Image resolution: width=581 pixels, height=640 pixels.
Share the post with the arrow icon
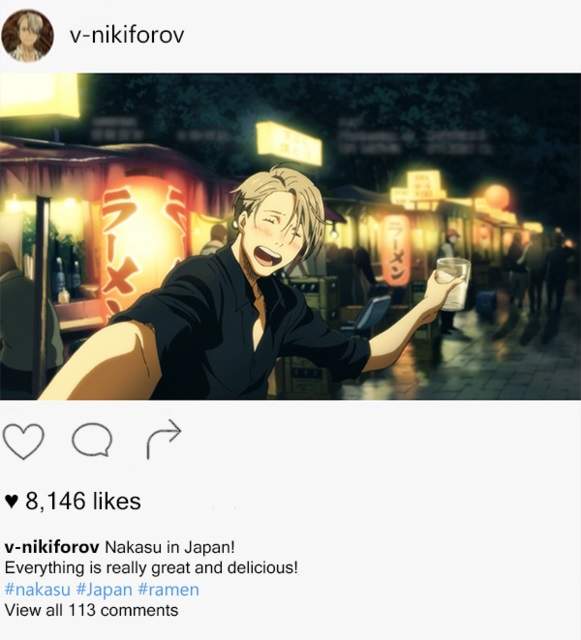coord(163,439)
